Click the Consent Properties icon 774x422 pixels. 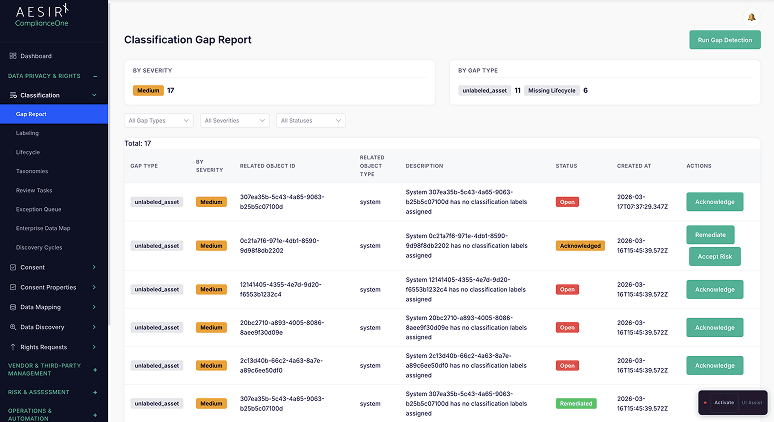12,287
